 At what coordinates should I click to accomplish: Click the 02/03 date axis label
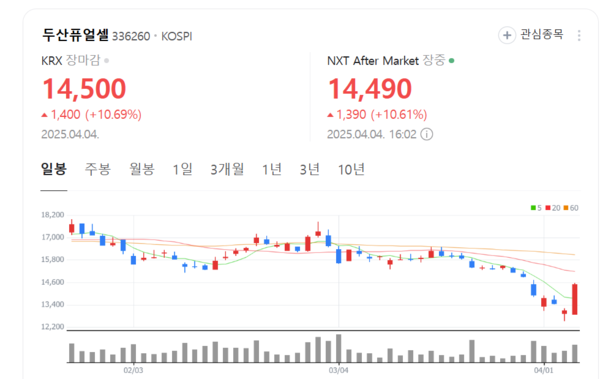(x=133, y=370)
